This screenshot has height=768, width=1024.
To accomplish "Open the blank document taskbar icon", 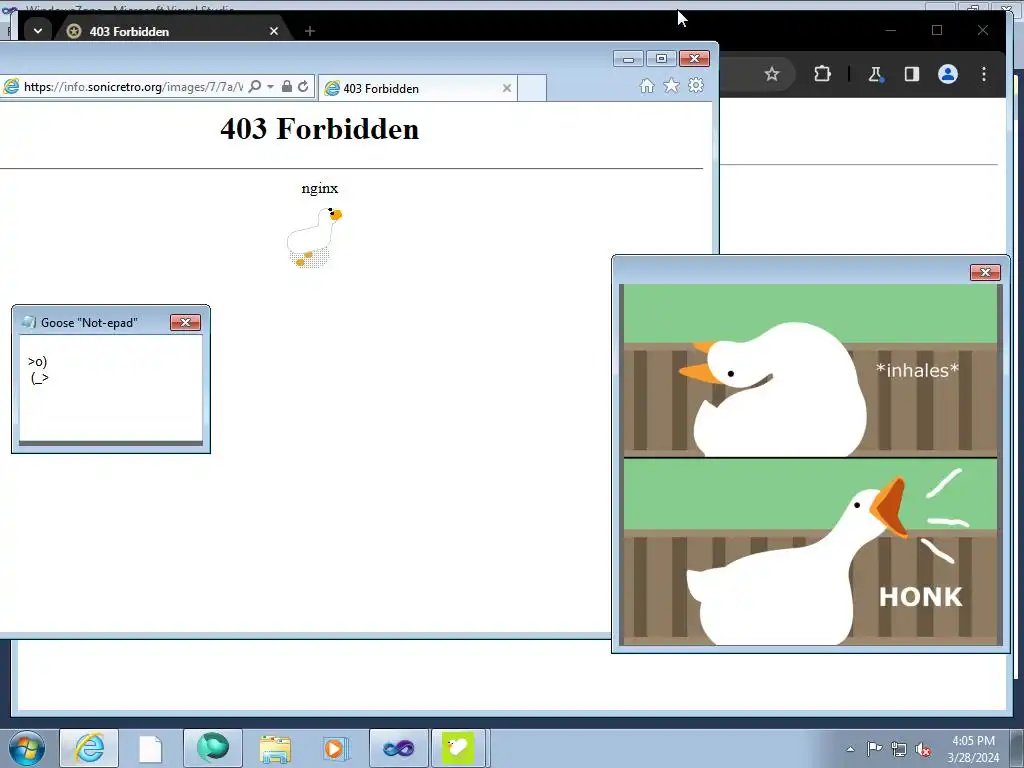I will coord(150,748).
